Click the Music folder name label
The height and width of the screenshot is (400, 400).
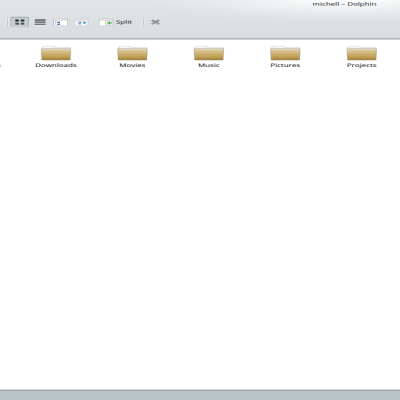pyautogui.click(x=209, y=65)
